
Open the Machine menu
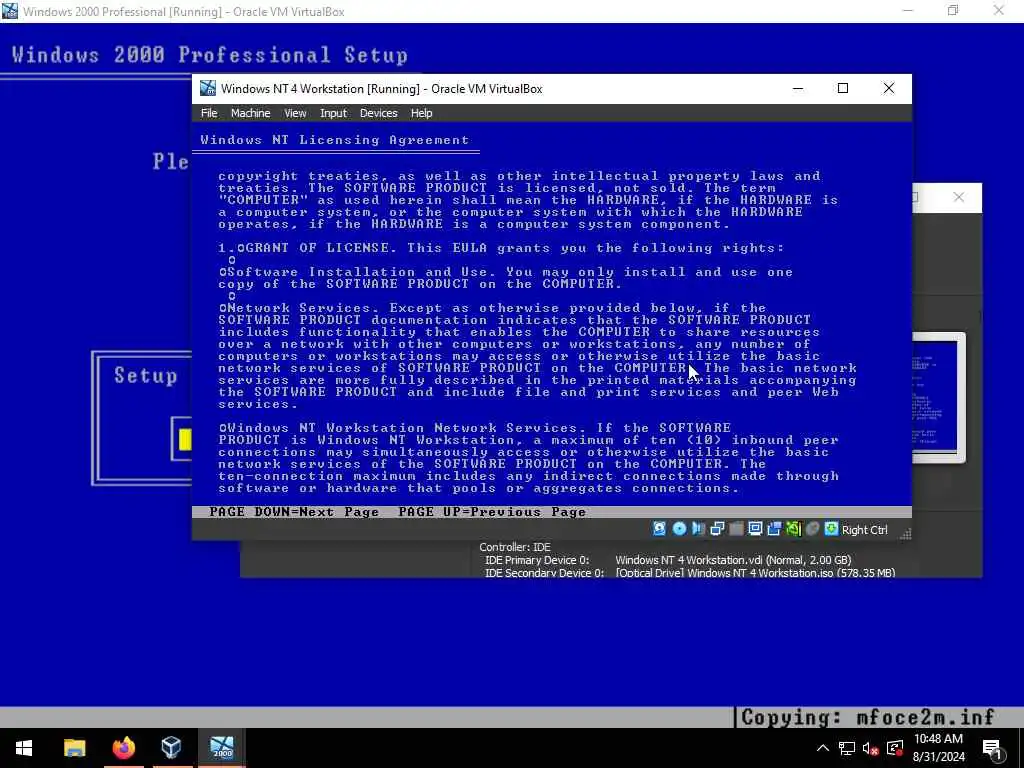[x=250, y=113]
